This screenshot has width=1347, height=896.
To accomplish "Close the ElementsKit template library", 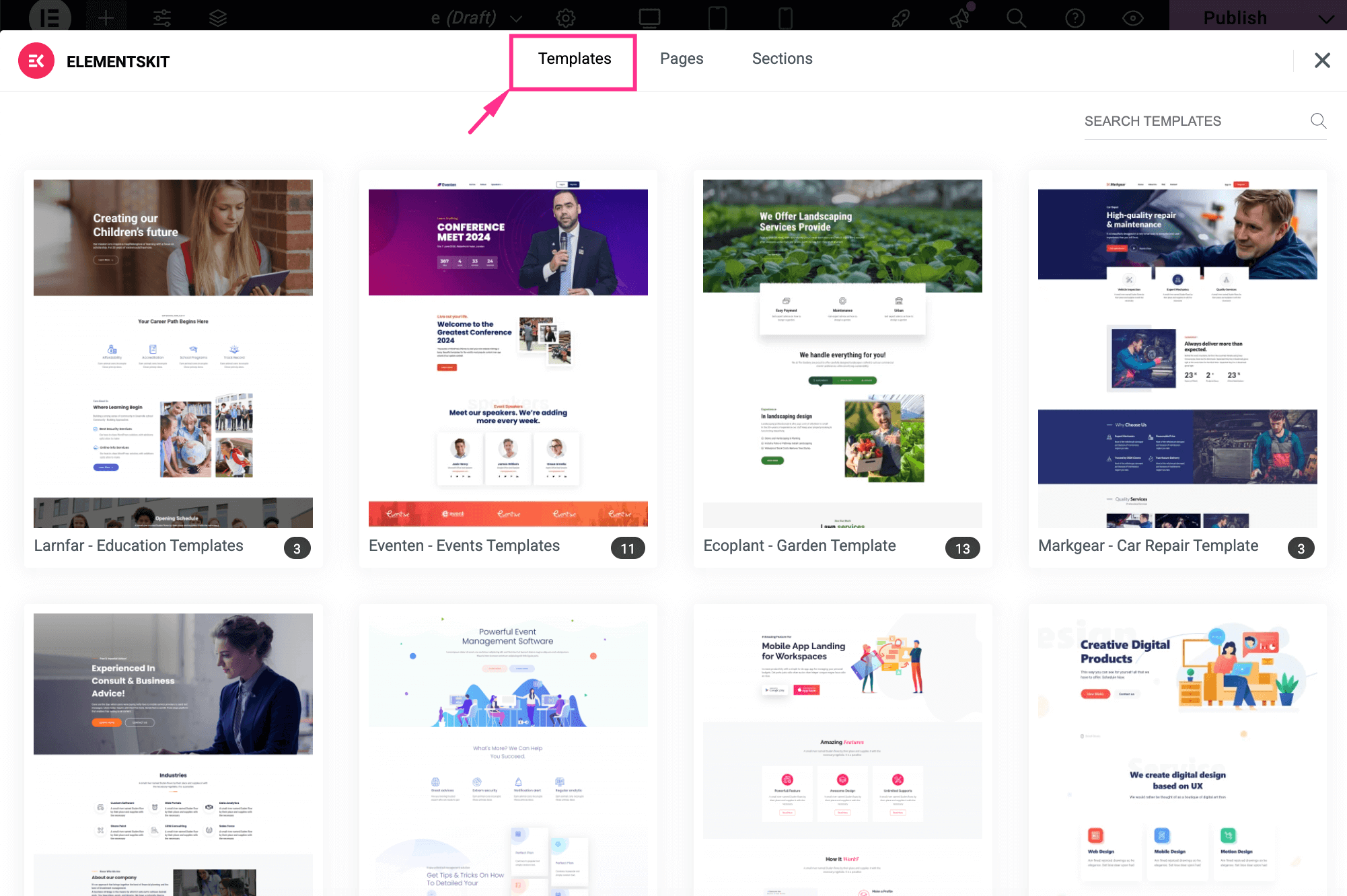I will pos(1322,61).
